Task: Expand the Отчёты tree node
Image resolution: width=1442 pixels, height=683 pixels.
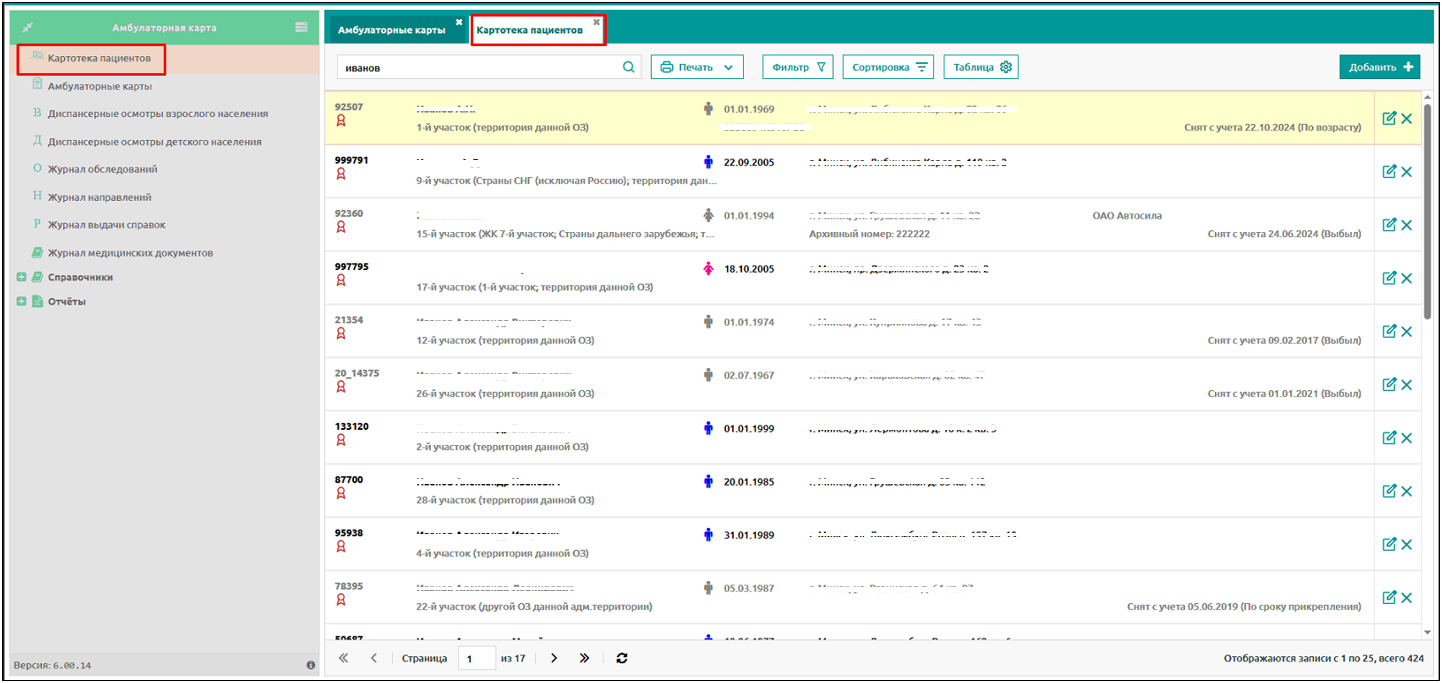Action: (22, 301)
